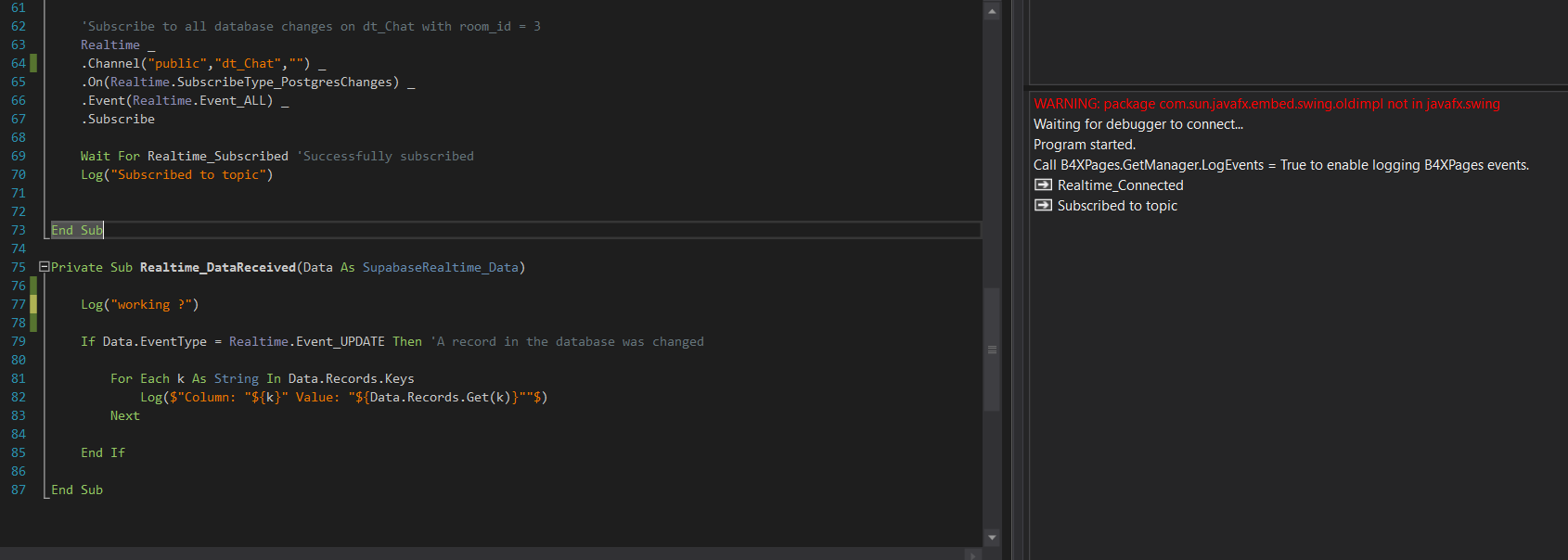This screenshot has width=1568, height=560.
Task: Collapse the Realtime_DataReceived sub
Action: 44,267
